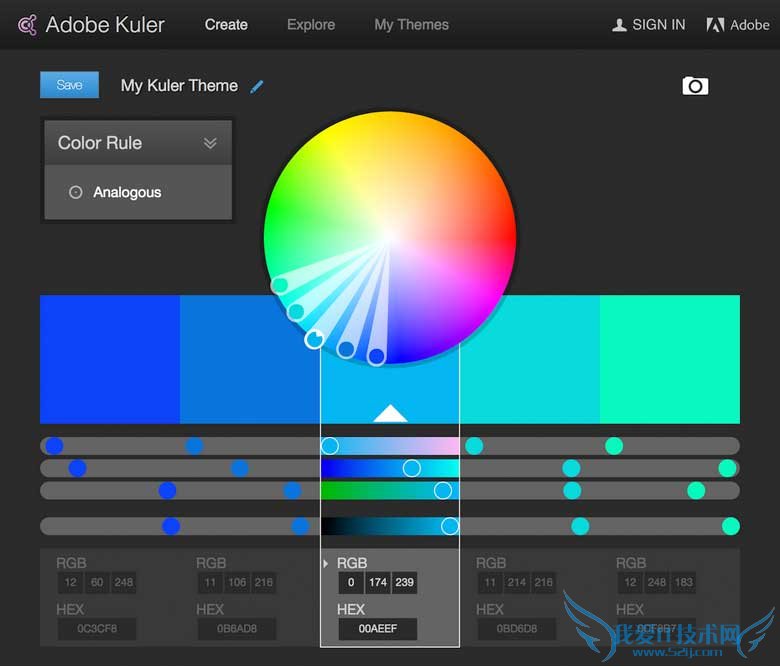Click the pencil icon to rename theme
This screenshot has width=780, height=667.
tap(257, 87)
